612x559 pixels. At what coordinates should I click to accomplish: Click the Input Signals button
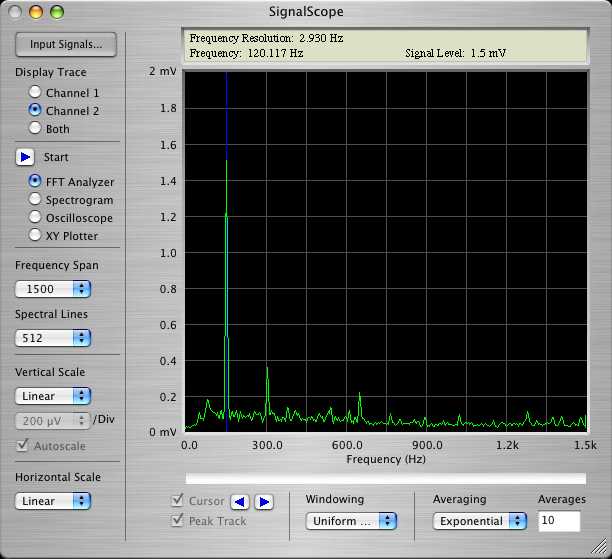[x=66, y=44]
